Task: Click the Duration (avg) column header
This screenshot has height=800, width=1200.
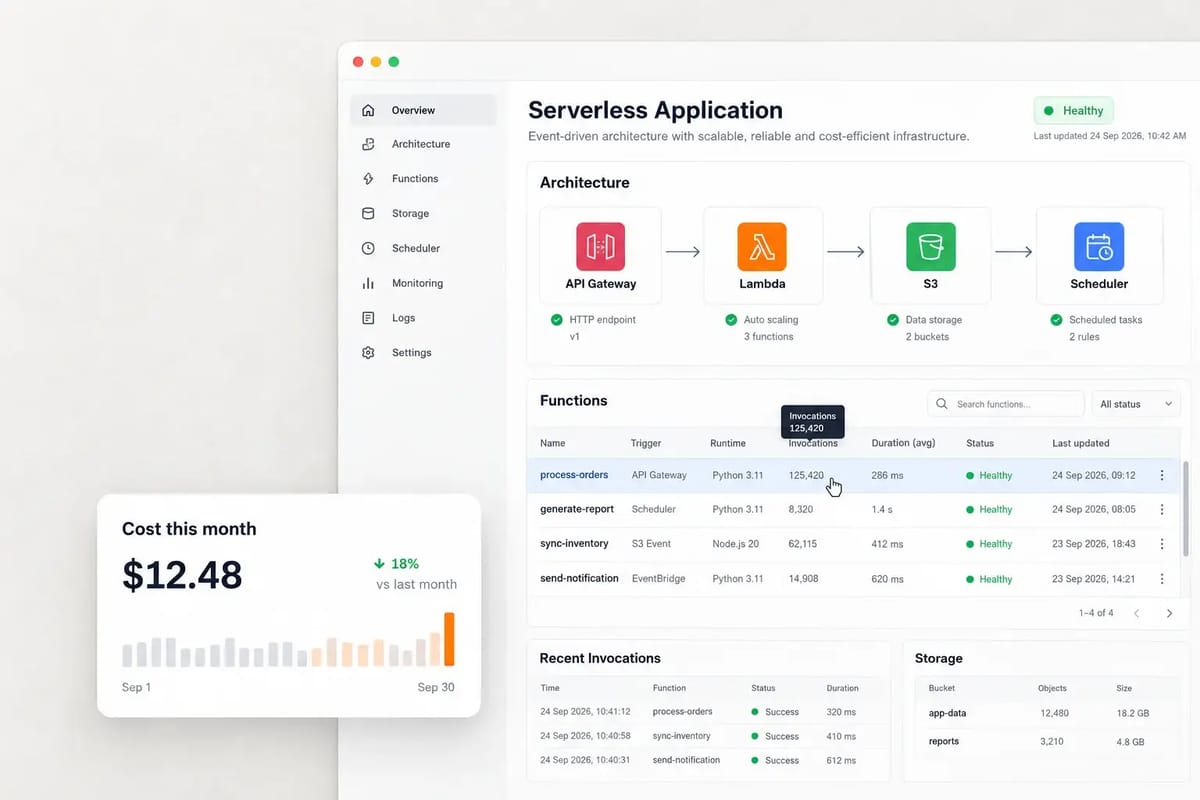Action: [905, 443]
